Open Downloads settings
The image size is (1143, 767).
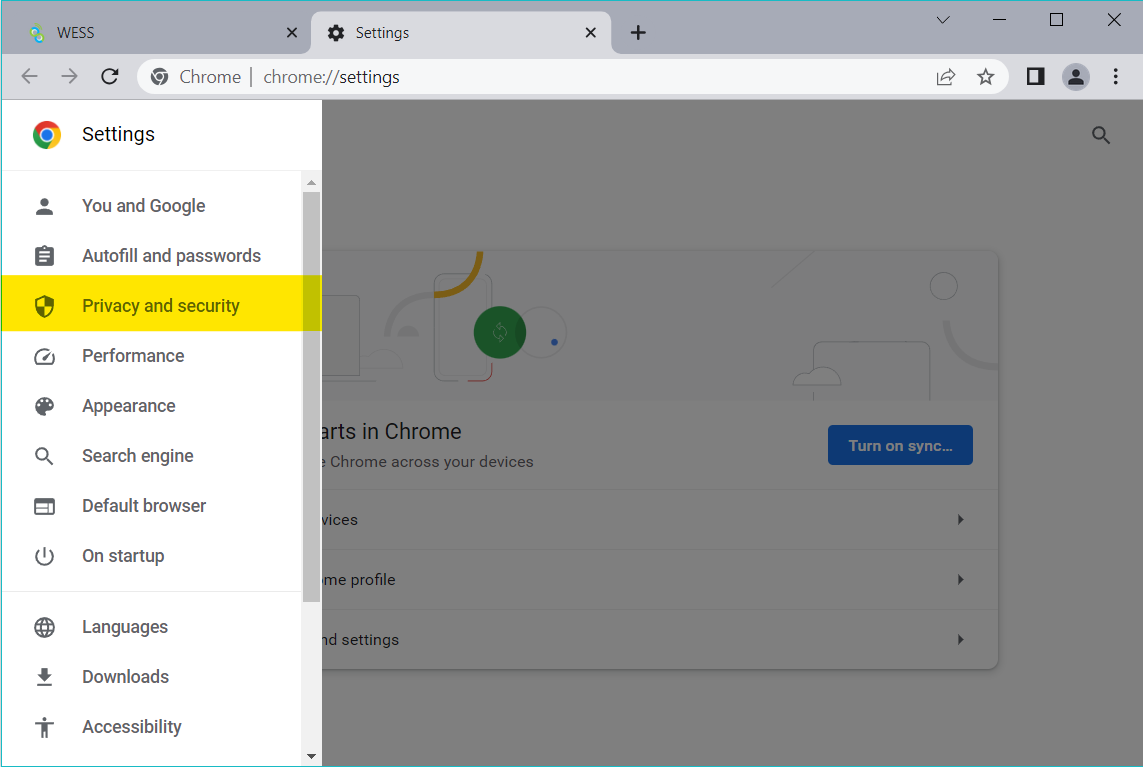pos(152,677)
